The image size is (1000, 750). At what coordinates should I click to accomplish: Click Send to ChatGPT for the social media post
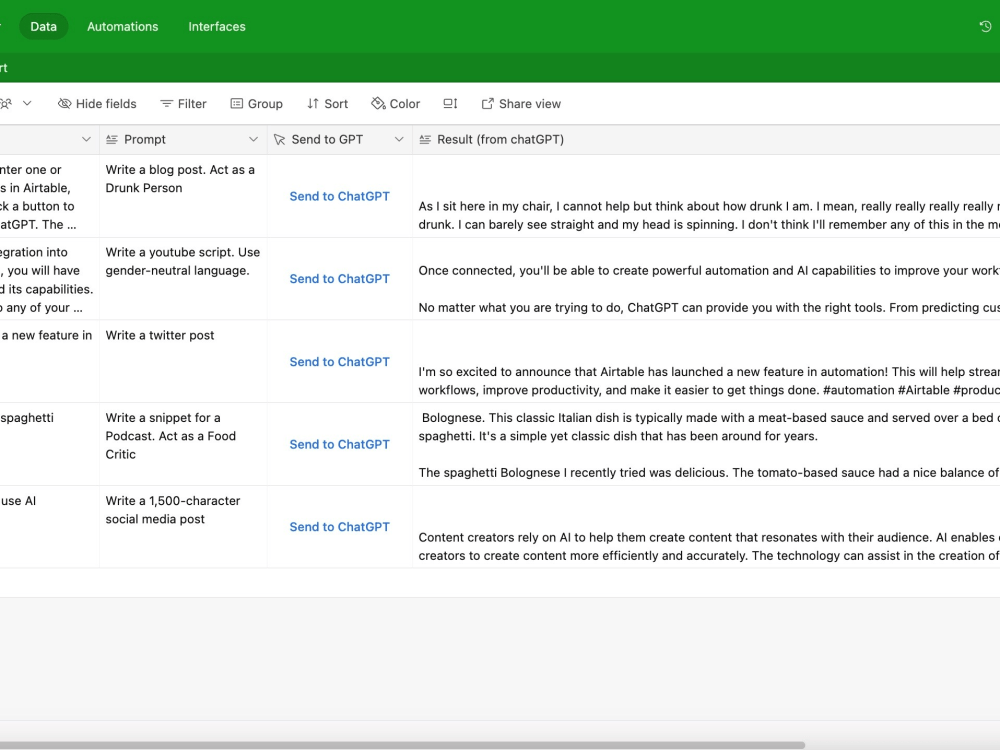click(x=339, y=526)
